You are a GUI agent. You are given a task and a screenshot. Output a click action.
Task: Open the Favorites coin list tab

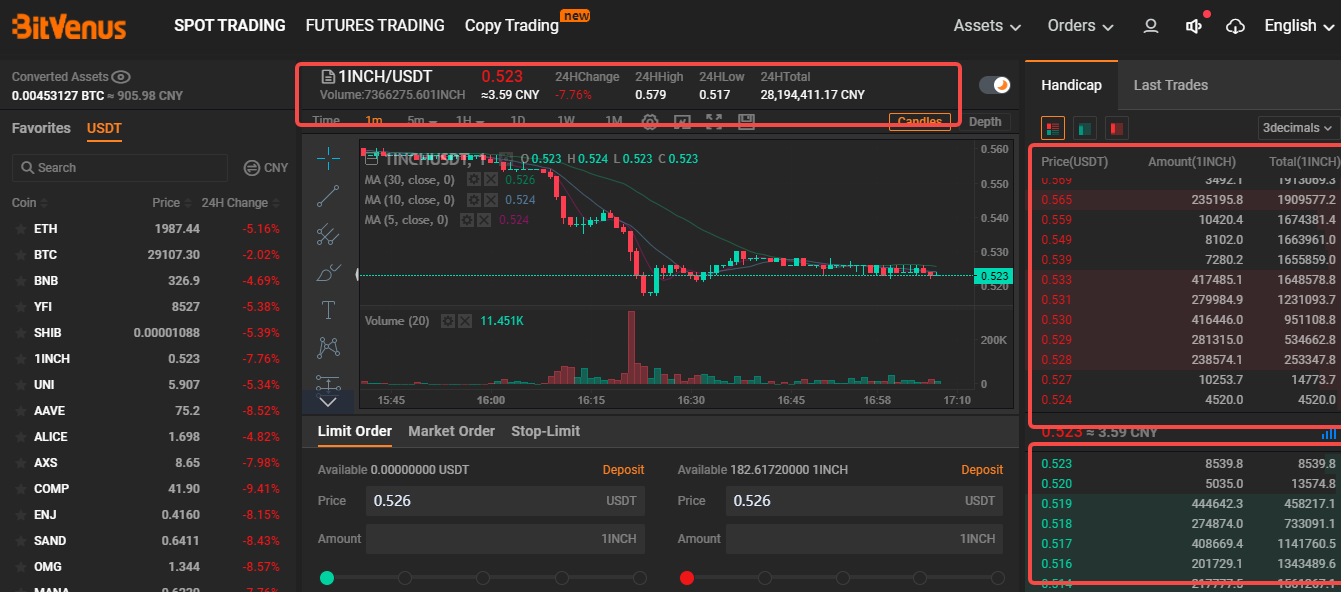pos(41,128)
